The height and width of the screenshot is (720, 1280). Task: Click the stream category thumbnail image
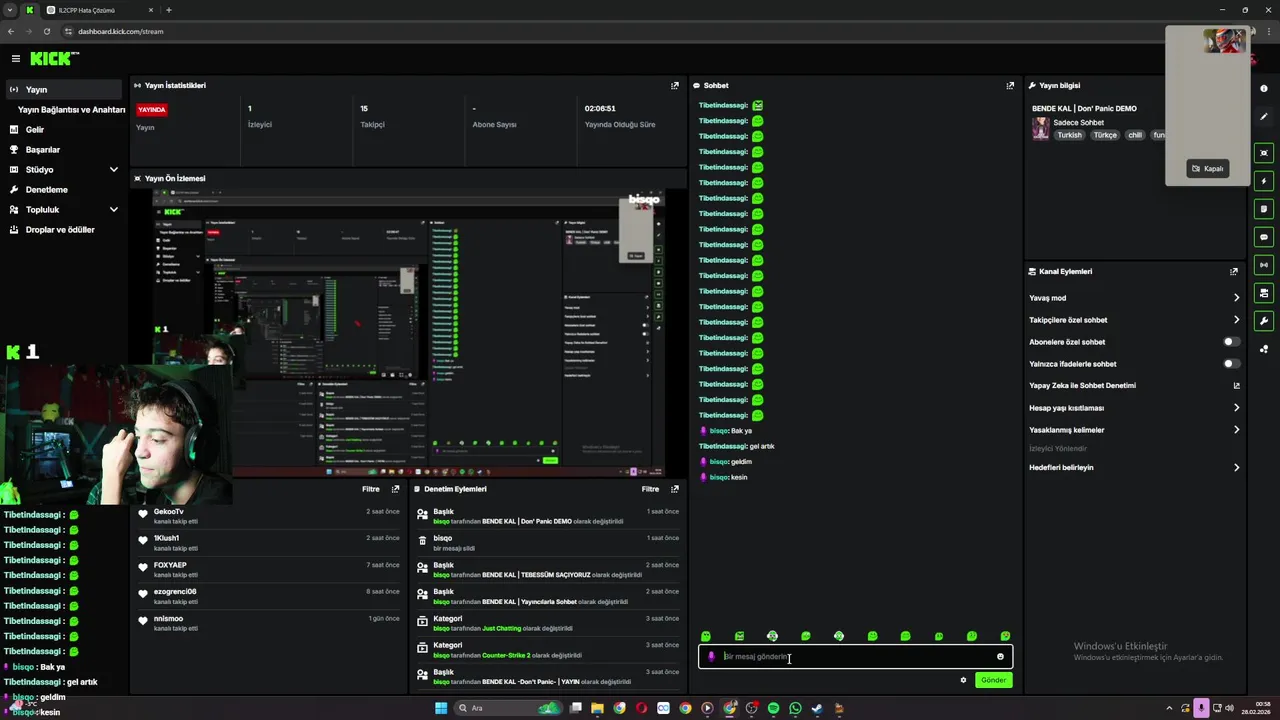1041,128
